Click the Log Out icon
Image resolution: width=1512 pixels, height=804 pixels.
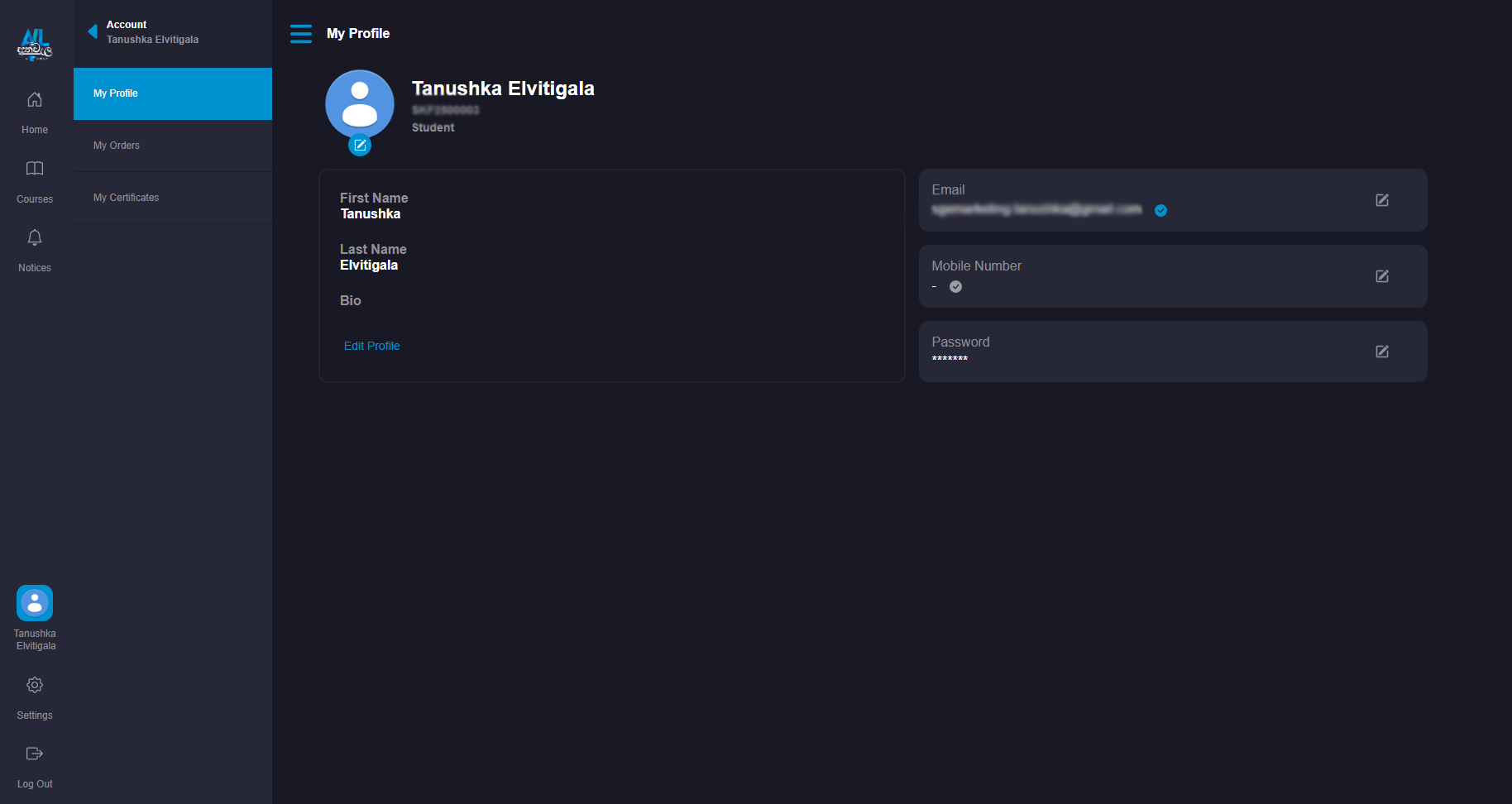pyautogui.click(x=35, y=754)
